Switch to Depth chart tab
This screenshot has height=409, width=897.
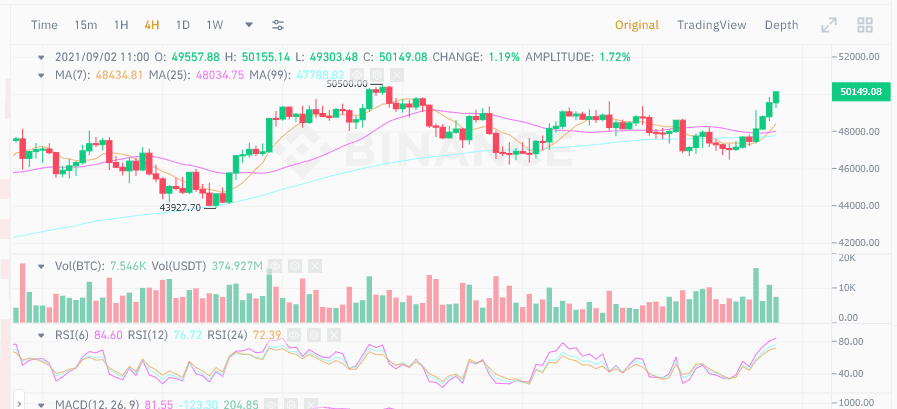pos(781,25)
